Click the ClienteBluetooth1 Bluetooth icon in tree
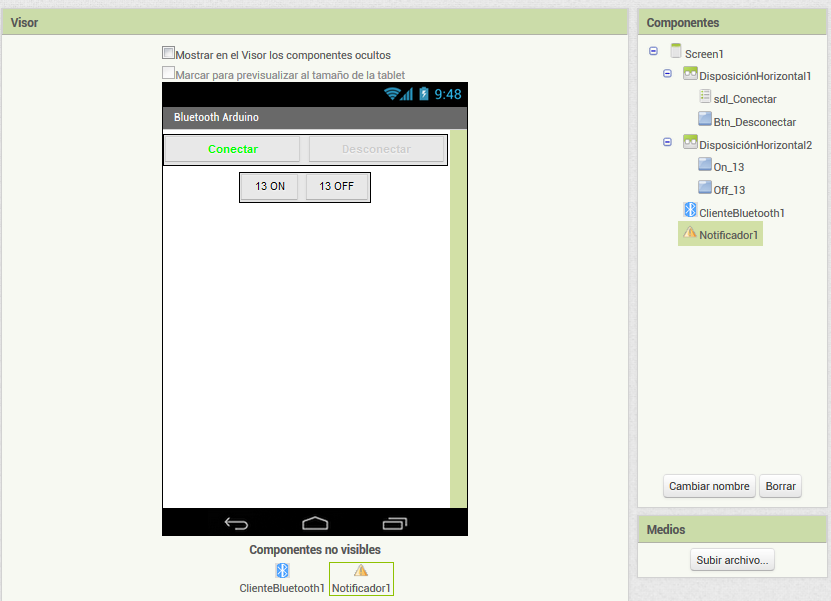The width and height of the screenshot is (831, 601). pos(690,211)
